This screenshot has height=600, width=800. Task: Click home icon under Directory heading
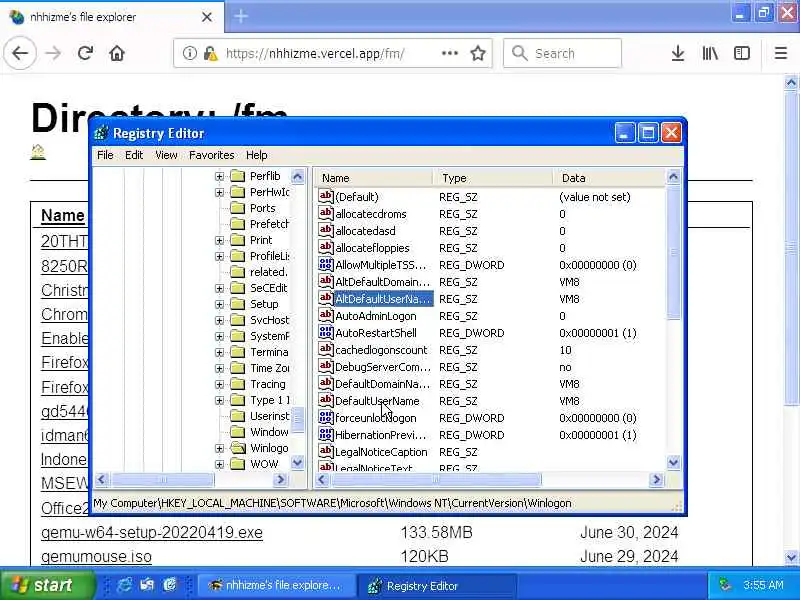coord(38,152)
